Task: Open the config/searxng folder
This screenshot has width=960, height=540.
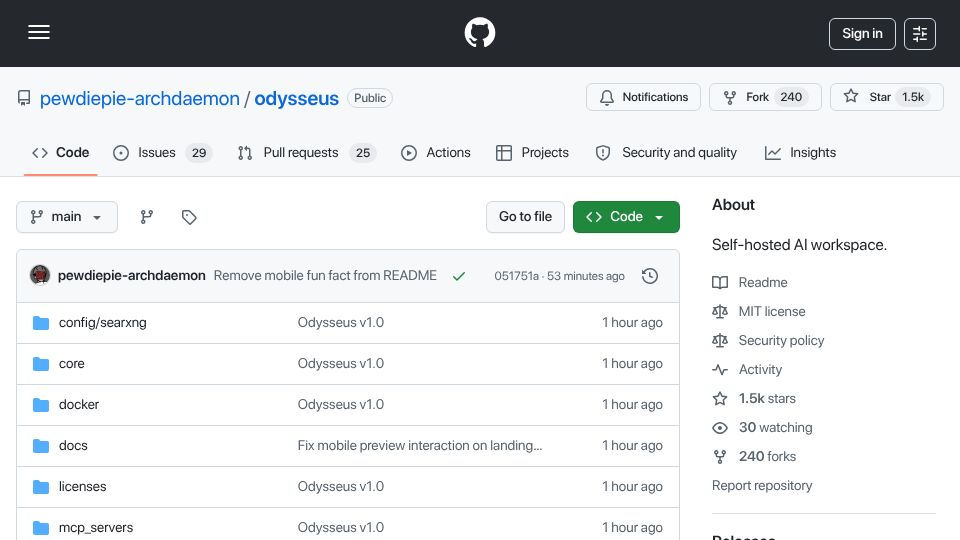Action: pos(102,323)
